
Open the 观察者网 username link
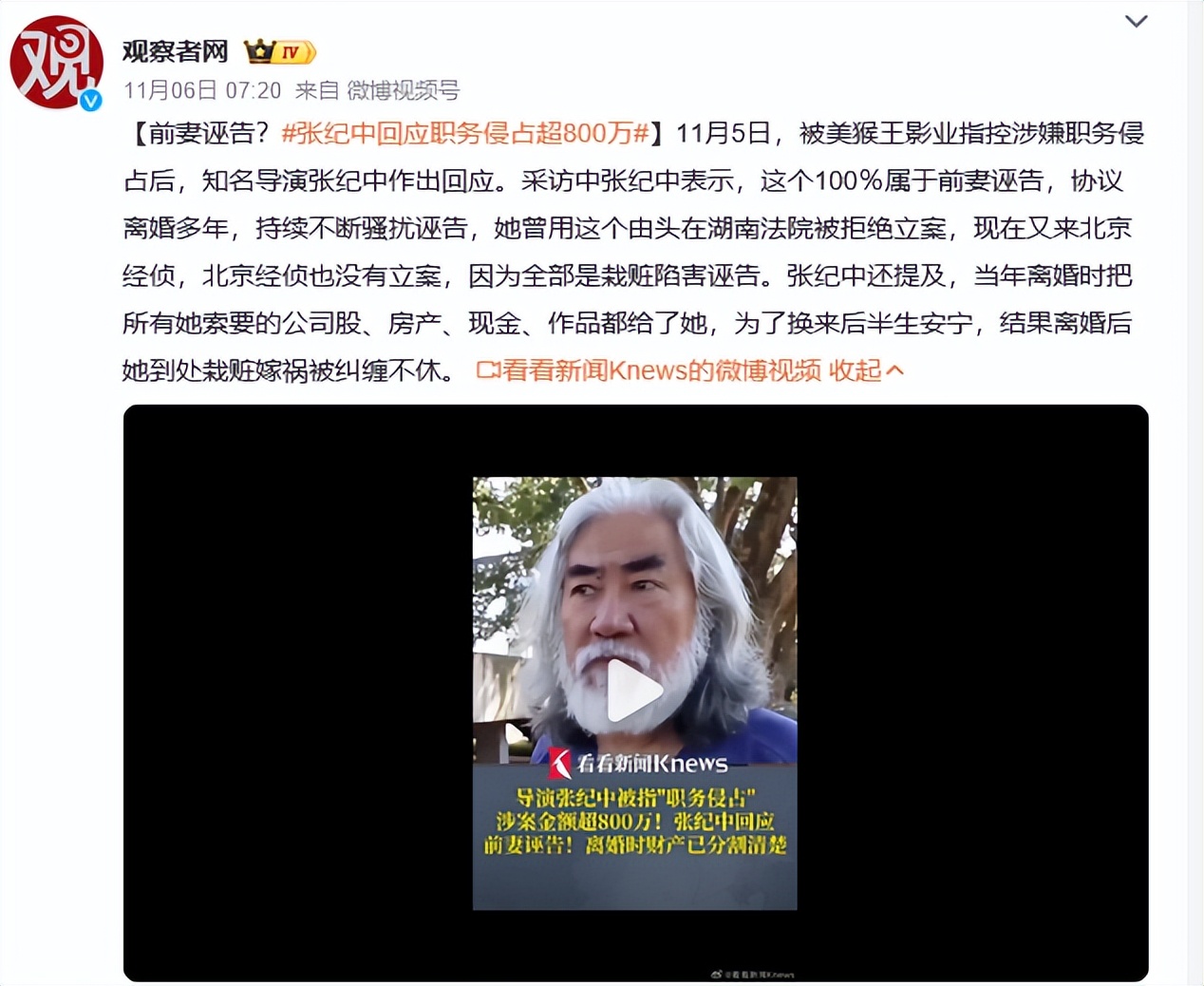pyautogui.click(x=176, y=51)
